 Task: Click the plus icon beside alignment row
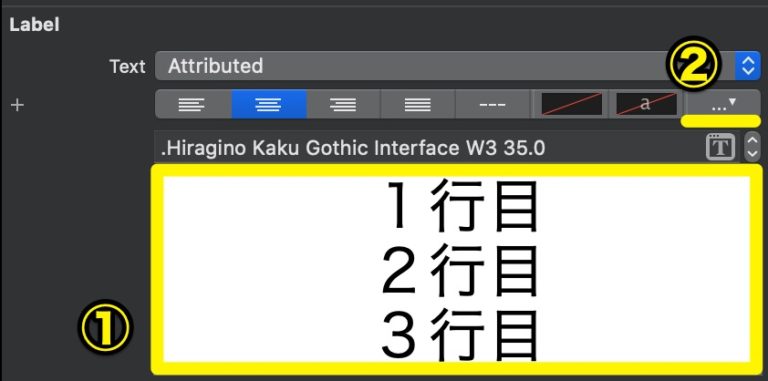click(x=17, y=104)
